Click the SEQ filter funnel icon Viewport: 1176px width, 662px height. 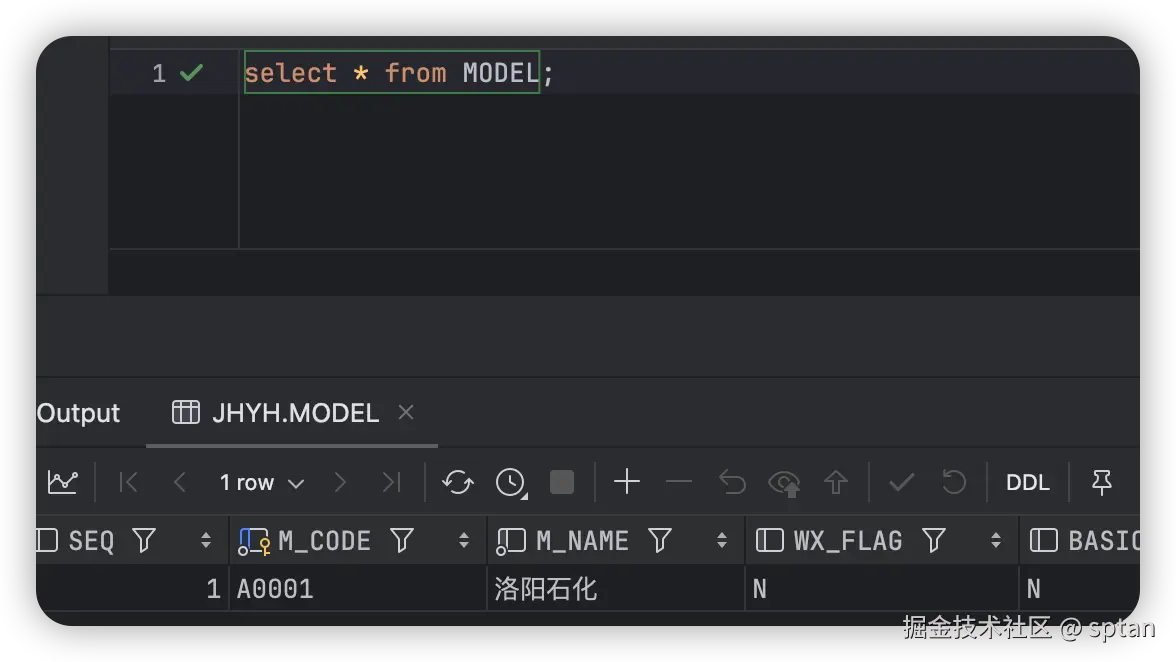click(x=144, y=541)
